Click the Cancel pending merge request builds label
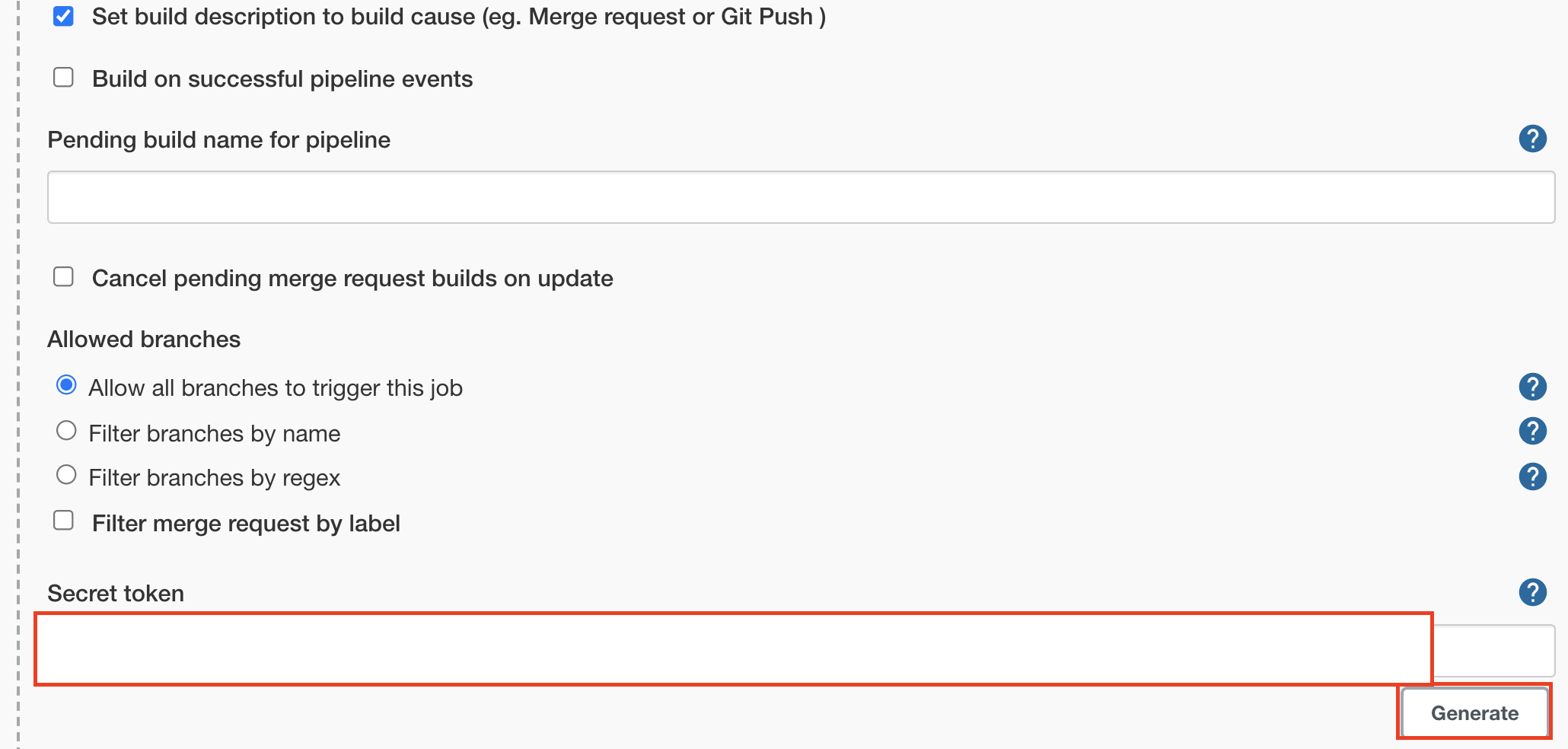Viewport: 1568px width, 749px height. 352,279
